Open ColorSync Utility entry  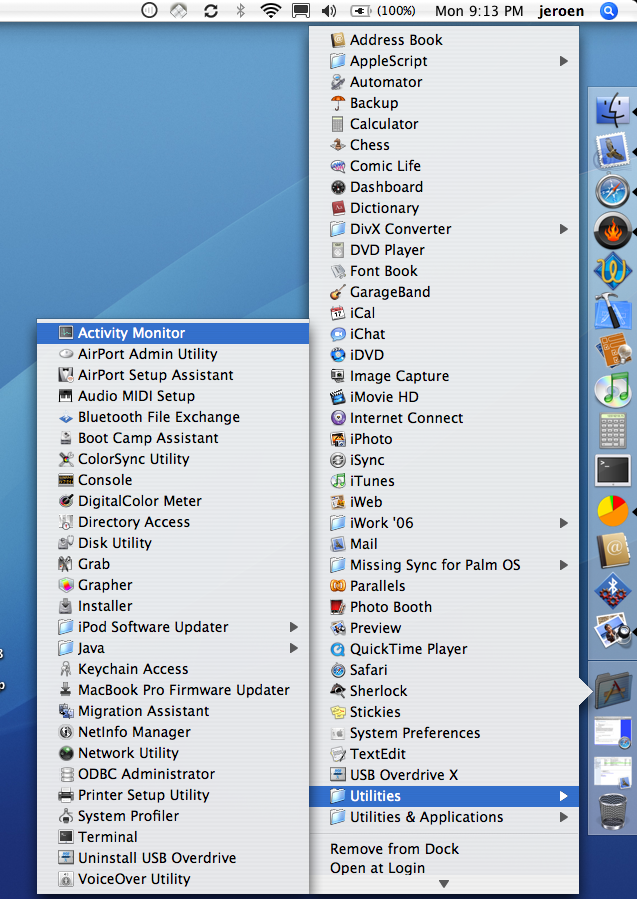(173, 459)
